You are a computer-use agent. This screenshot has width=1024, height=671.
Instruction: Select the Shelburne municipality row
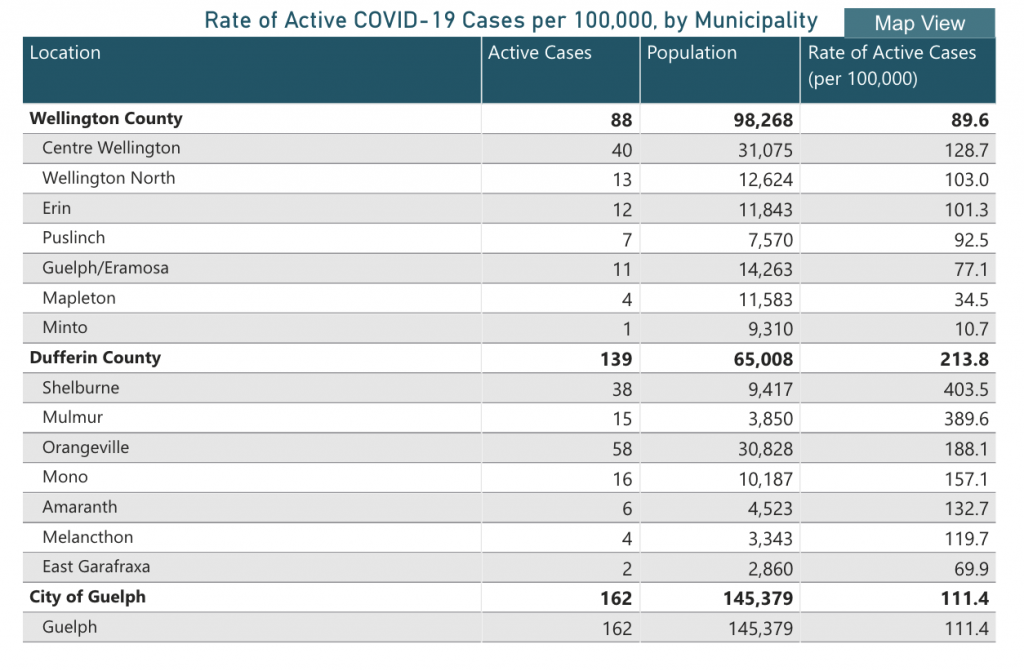coord(79,388)
